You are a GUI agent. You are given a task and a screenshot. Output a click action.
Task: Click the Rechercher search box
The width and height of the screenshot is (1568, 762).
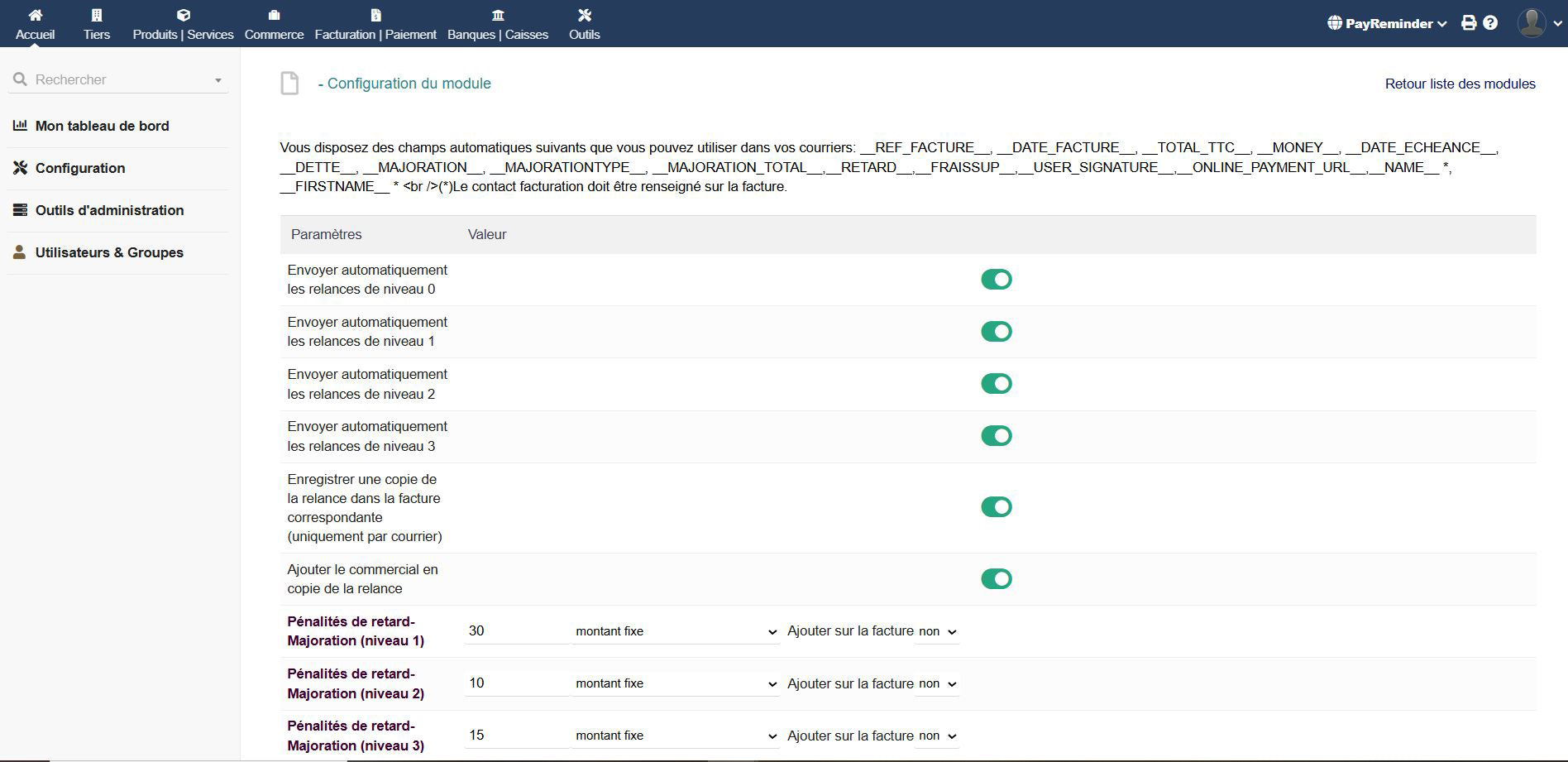[117, 79]
